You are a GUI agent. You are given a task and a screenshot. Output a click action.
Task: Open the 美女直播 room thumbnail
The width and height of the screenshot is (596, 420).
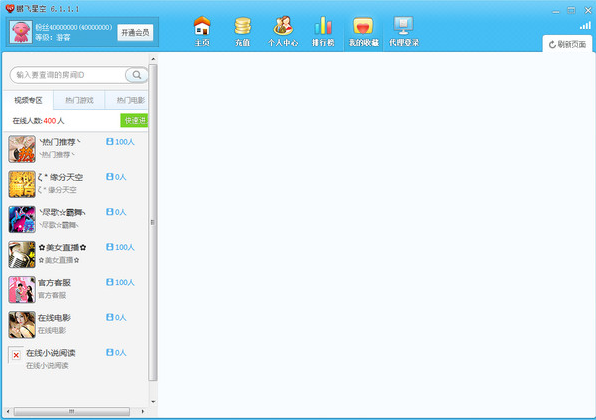point(22,255)
